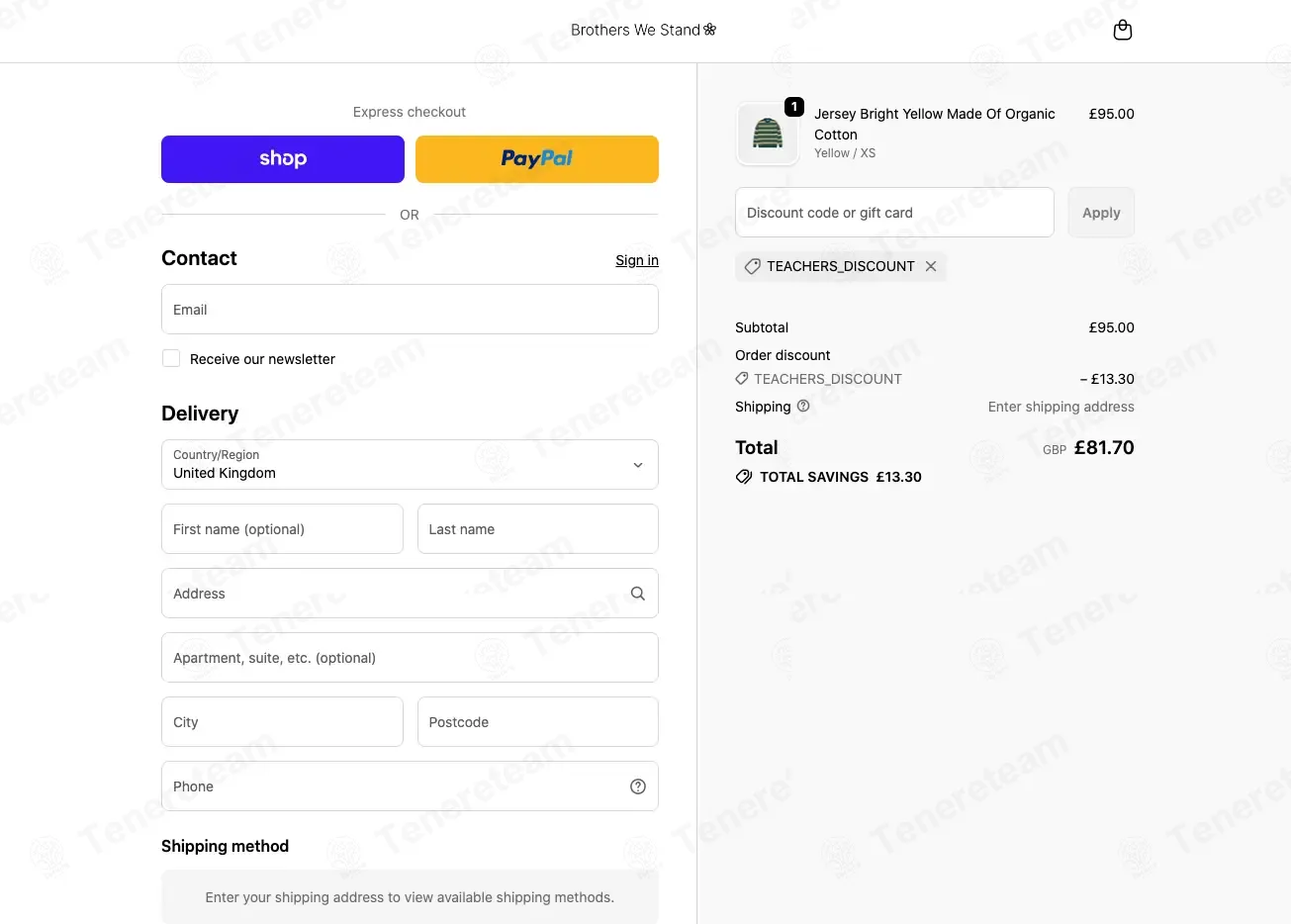This screenshot has height=924, width=1291.
Task: Pay with Shop express checkout button
Action: point(283,159)
